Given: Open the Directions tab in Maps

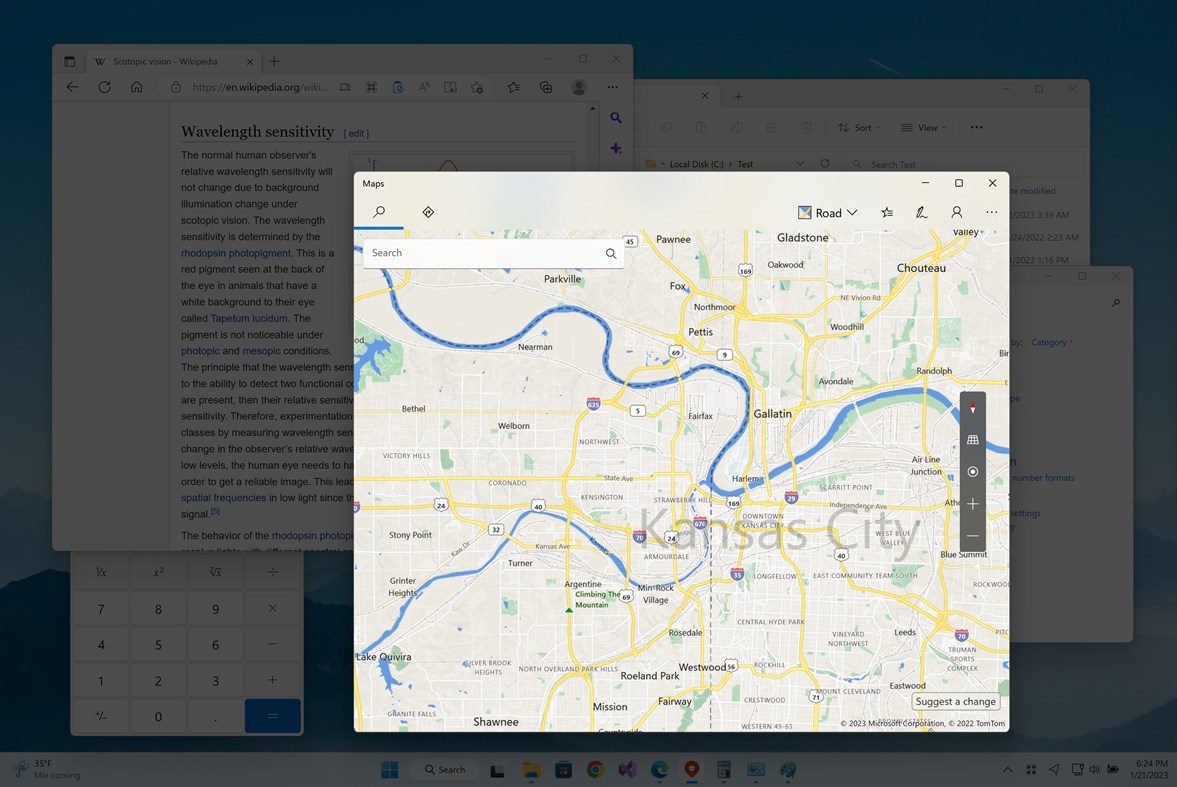Looking at the screenshot, I should click(x=428, y=213).
